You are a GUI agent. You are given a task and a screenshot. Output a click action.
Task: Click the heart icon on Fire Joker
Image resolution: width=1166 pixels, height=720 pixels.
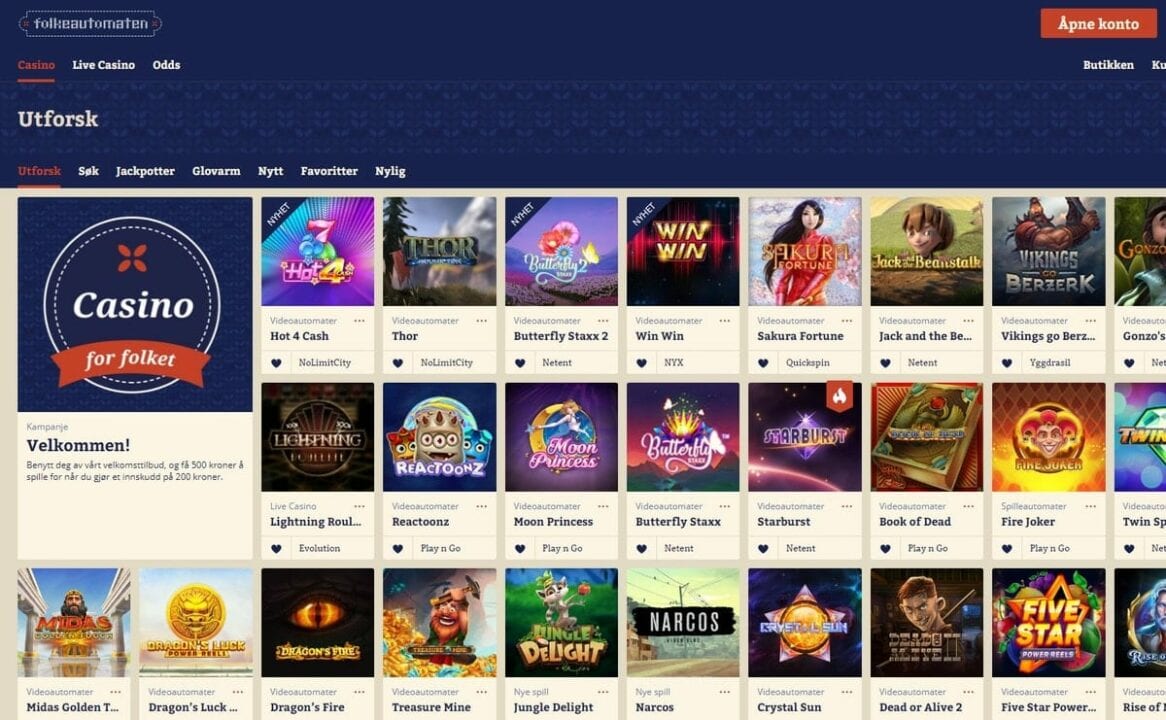[1007, 549]
